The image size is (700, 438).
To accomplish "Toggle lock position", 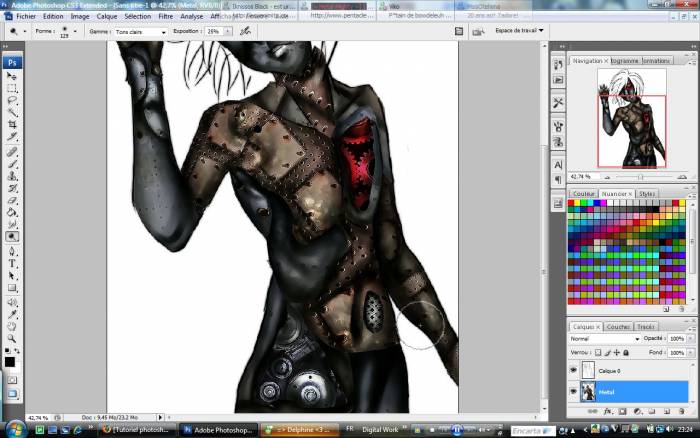I will tap(617, 352).
